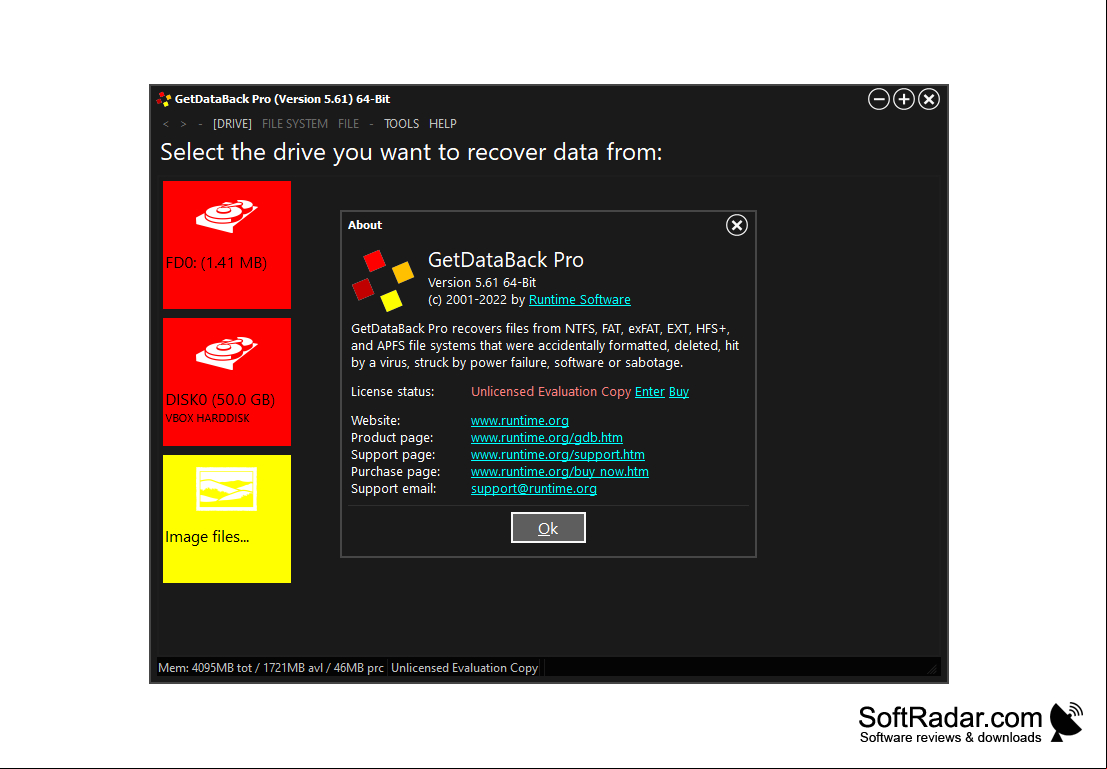Open the FILE SYSTEM menu step

click(294, 124)
